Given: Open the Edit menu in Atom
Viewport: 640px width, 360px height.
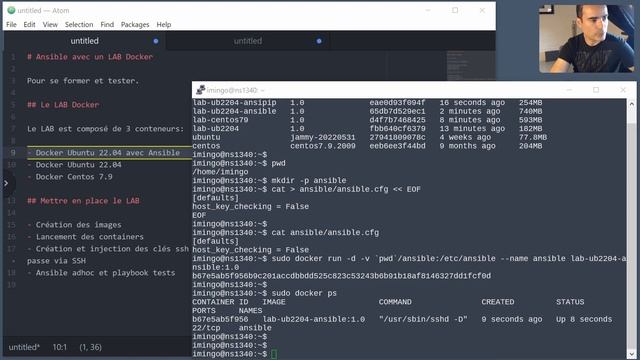Looking at the screenshot, I should point(29,24).
